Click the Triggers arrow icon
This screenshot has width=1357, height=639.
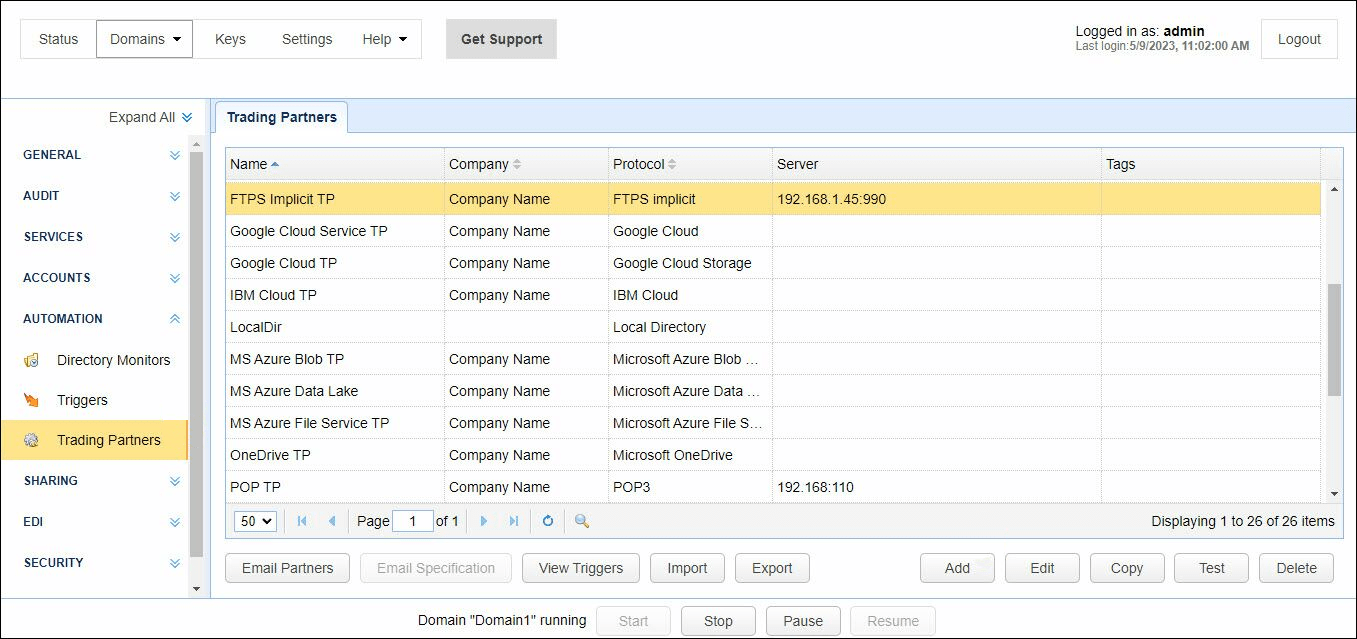pos(32,400)
